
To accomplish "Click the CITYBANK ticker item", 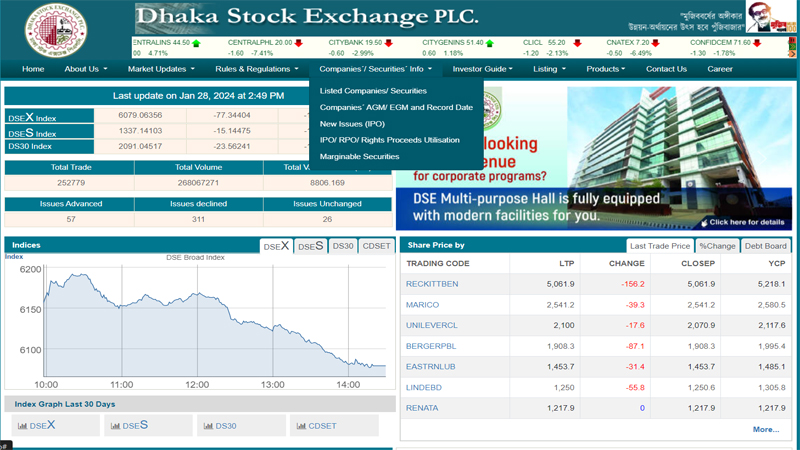I will coord(359,43).
